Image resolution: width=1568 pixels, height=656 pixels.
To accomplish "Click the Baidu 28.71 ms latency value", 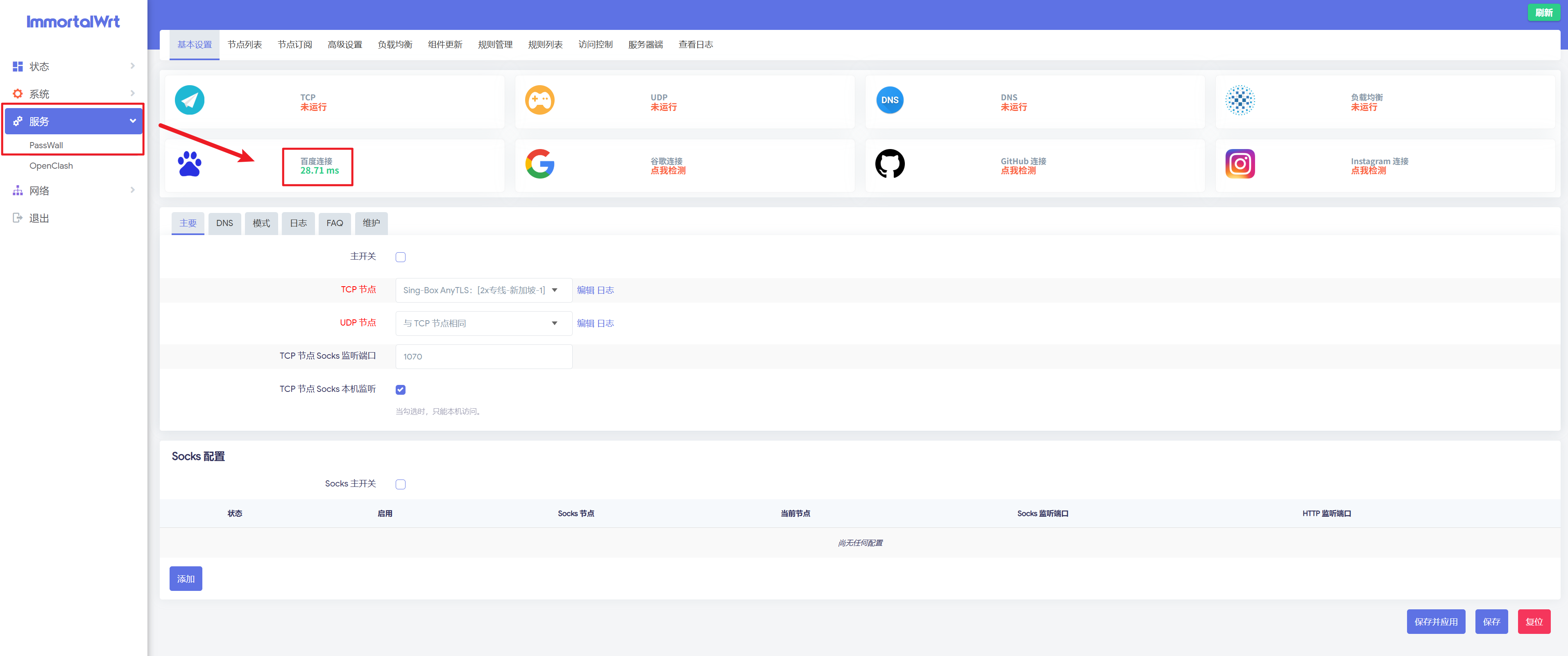I will click(x=319, y=171).
